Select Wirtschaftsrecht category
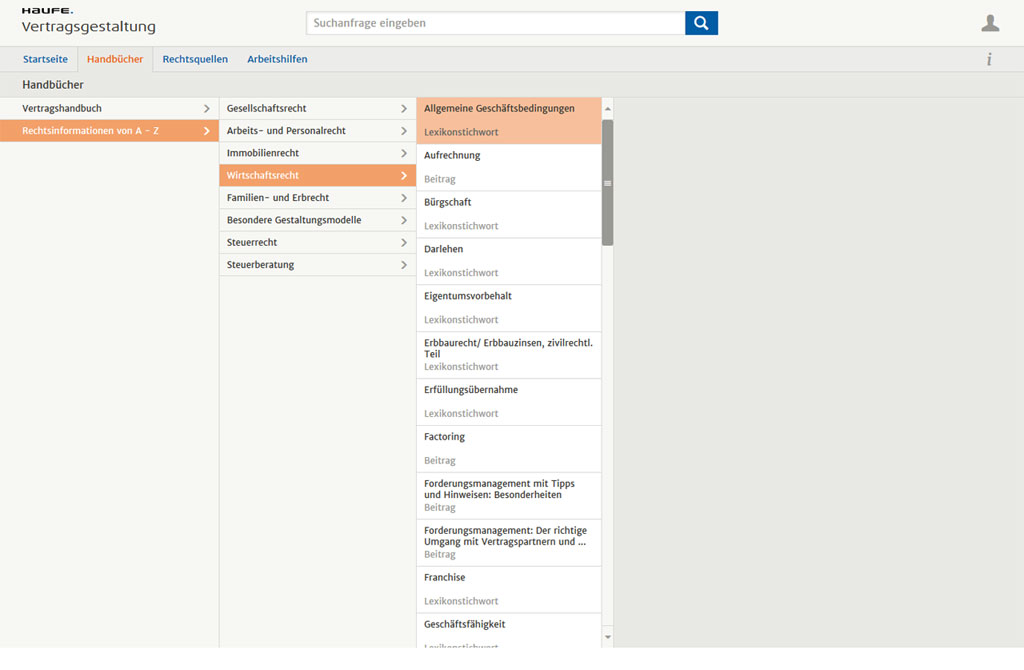The image size is (1024, 670). pyautogui.click(x=317, y=175)
